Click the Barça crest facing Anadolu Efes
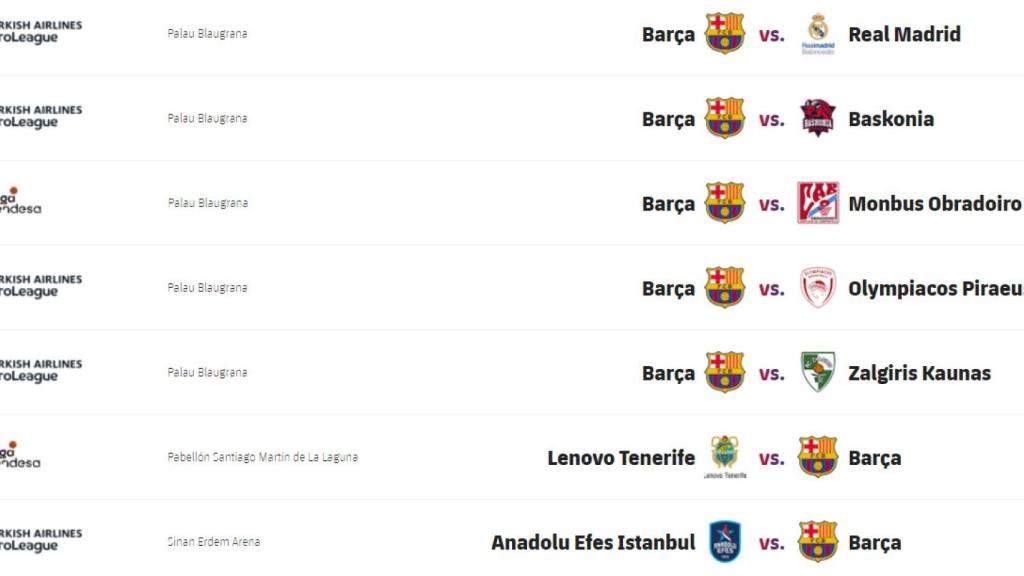This screenshot has height=576, width=1024. pos(818,541)
